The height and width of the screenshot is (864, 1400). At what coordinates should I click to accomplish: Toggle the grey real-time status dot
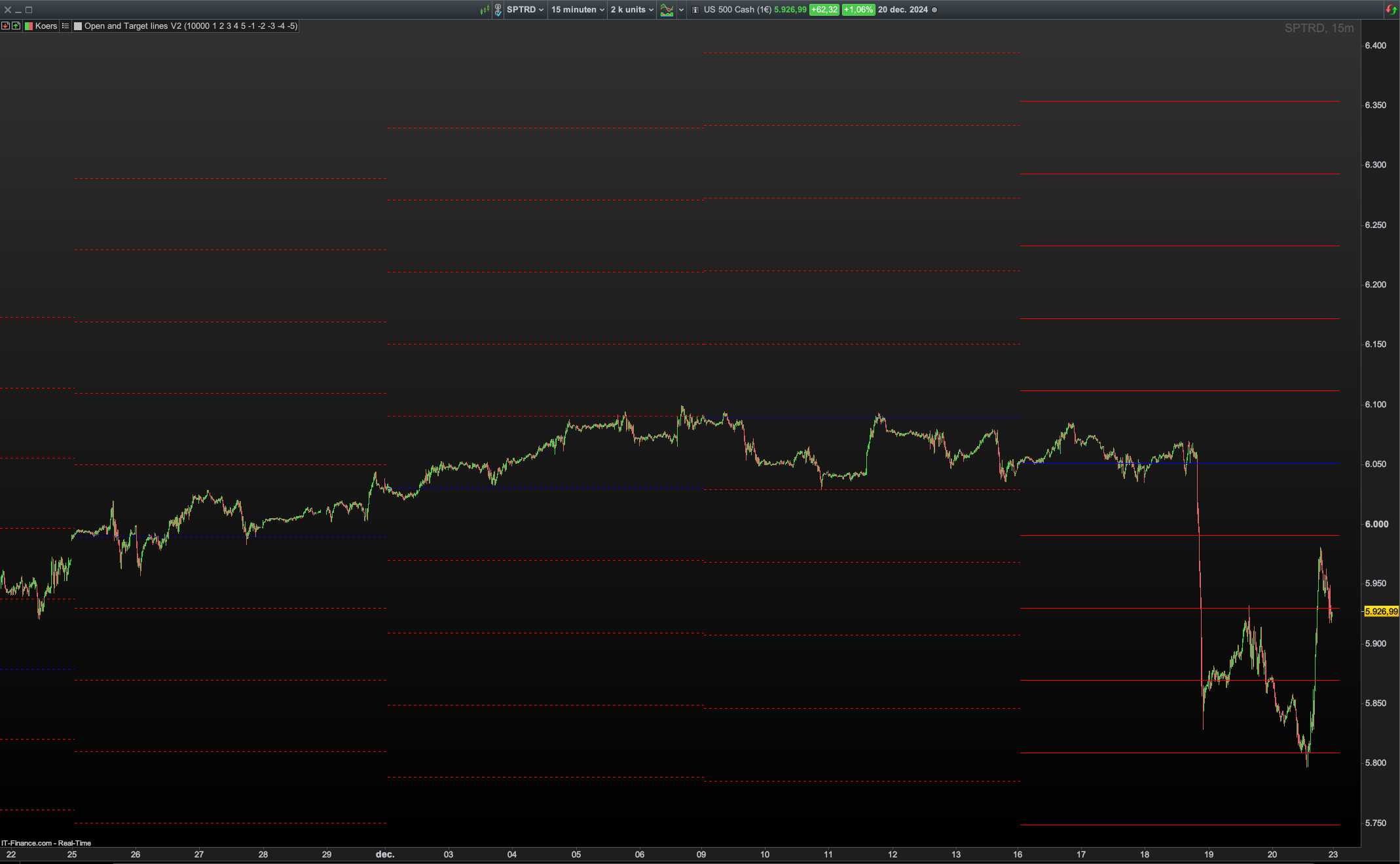[934, 10]
